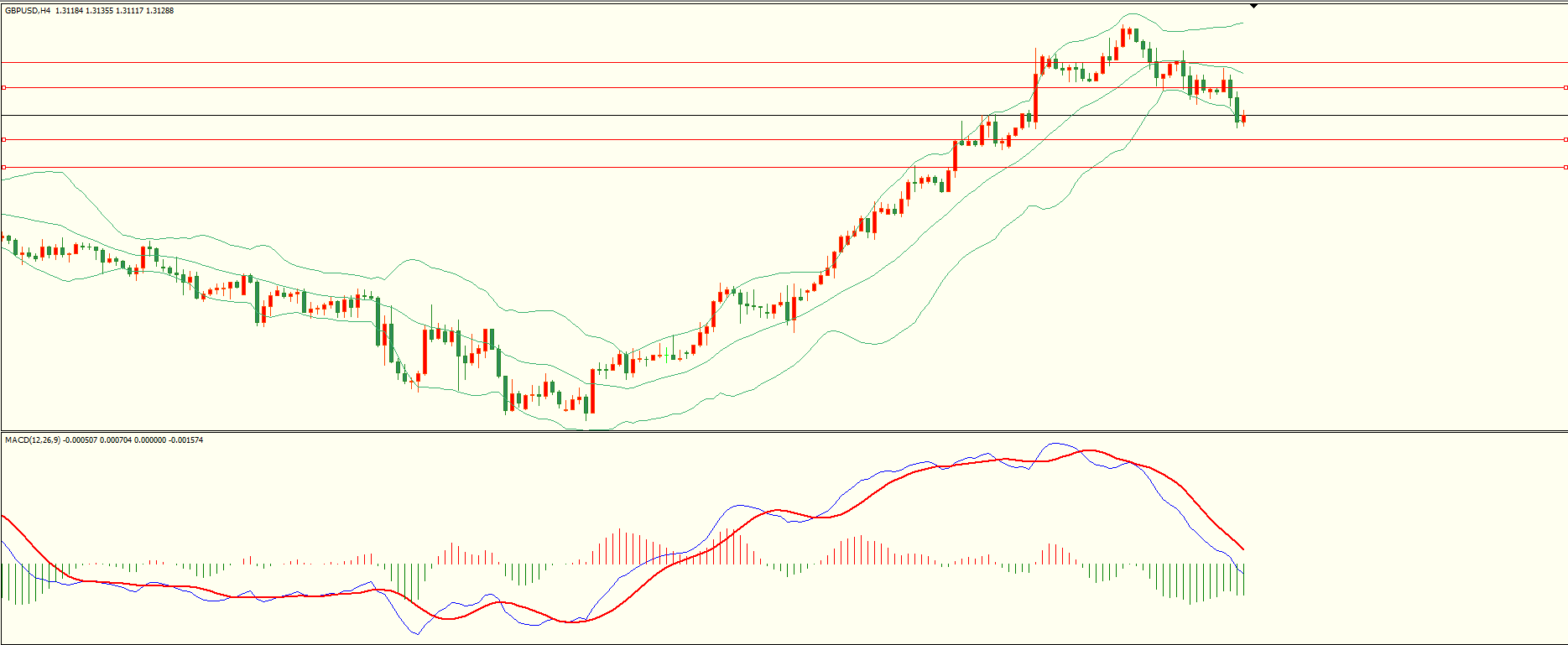Viewport: 1568px width, 645px height.
Task: Click the MACD value -0.001574
Action: [x=186, y=440]
